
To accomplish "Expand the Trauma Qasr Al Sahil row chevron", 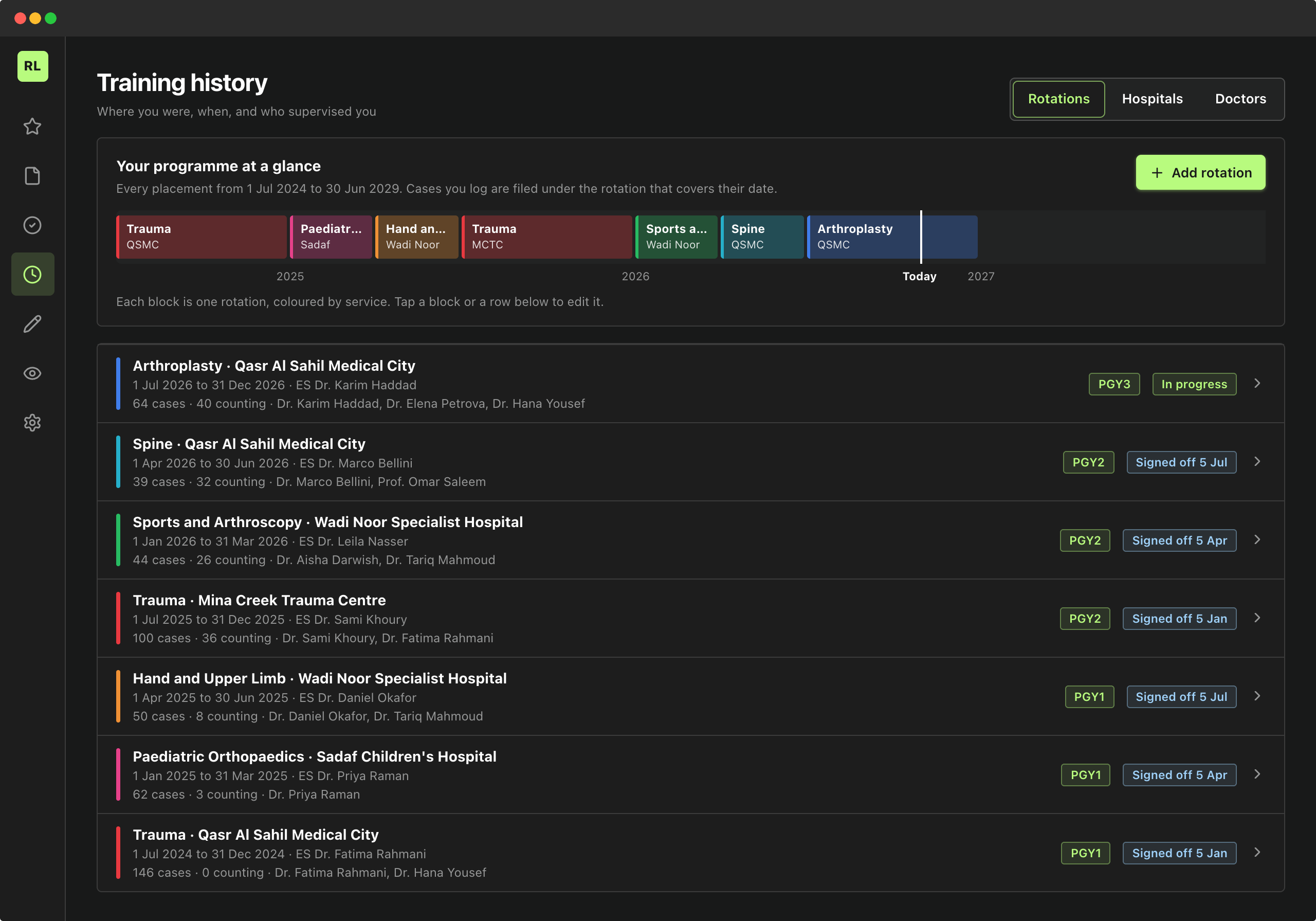I will (1257, 852).
